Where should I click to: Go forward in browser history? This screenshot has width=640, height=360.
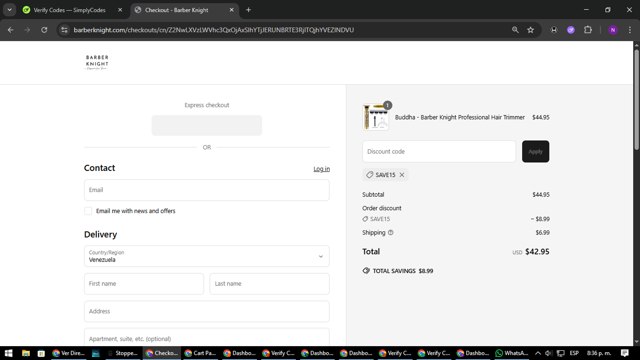coord(27,30)
